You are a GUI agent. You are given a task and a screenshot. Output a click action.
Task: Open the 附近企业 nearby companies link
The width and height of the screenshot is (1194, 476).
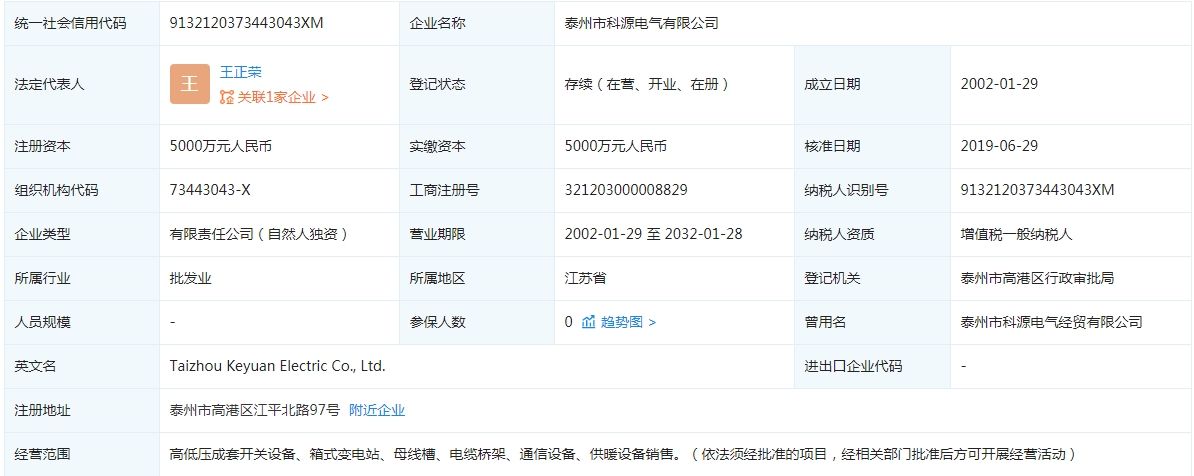pyautogui.click(x=377, y=410)
